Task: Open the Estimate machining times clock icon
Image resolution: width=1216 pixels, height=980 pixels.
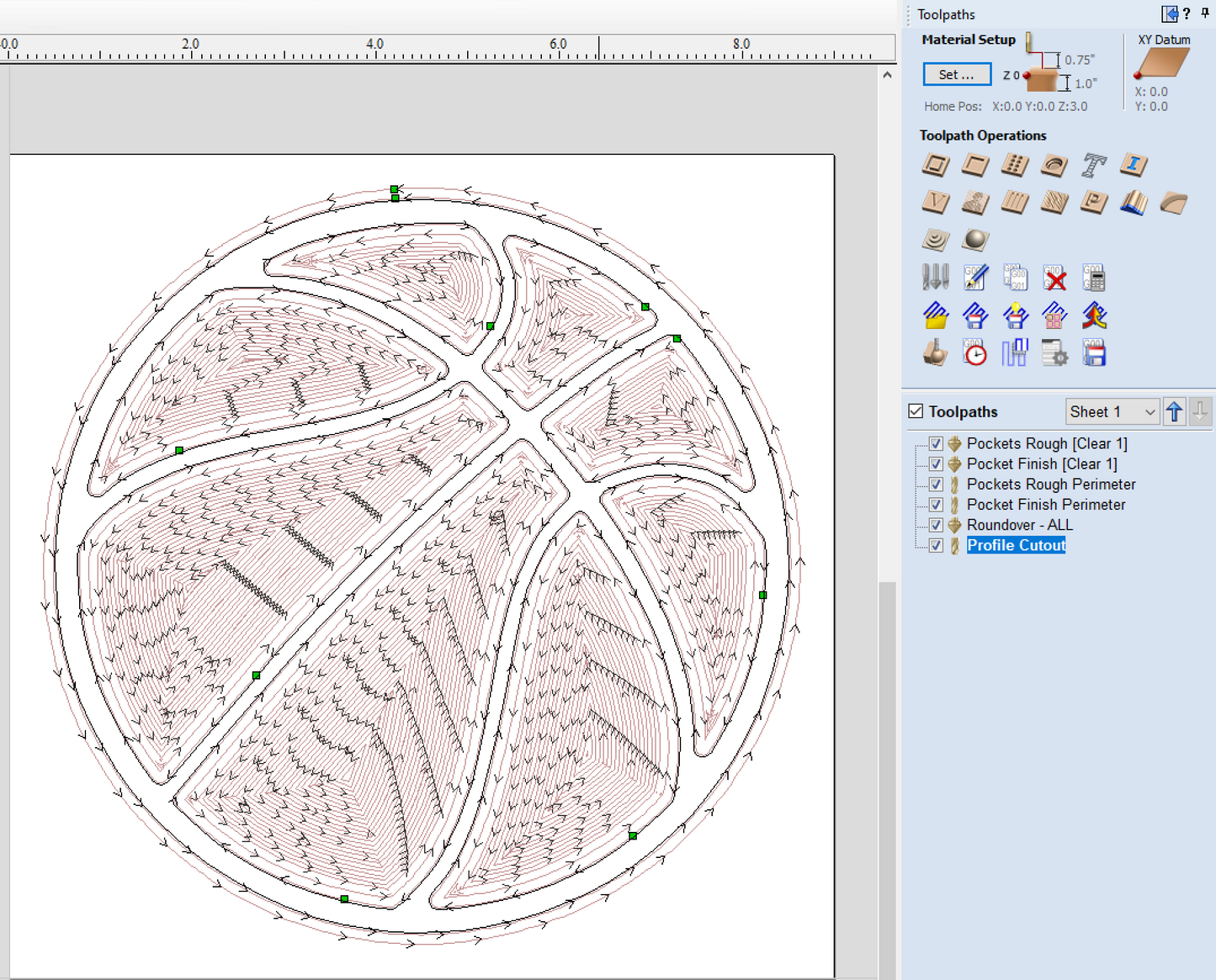Action: click(974, 354)
